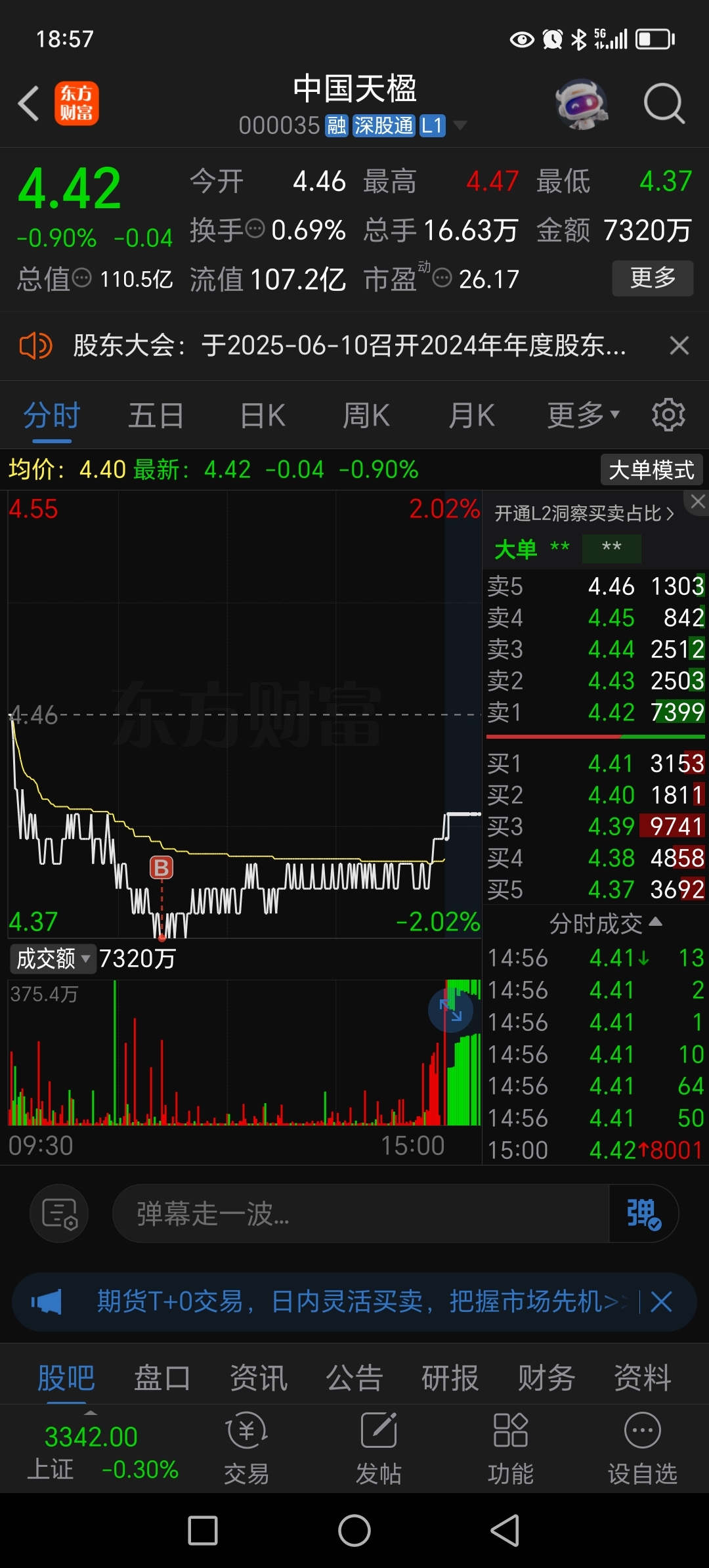This screenshot has height=1568, width=709.
Task: Select the 财务 tab
Action: (547, 1378)
